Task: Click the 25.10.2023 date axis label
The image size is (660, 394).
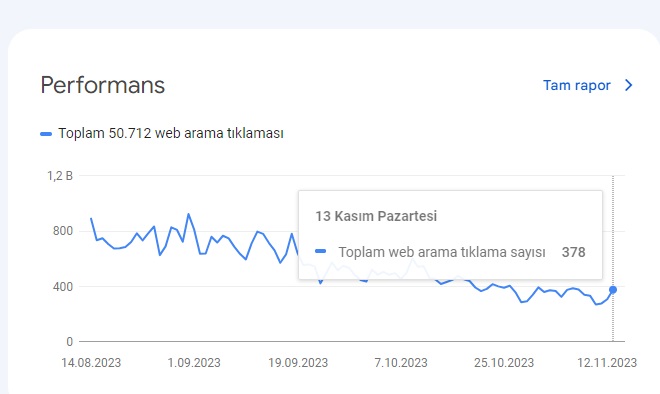Action: coord(504,363)
